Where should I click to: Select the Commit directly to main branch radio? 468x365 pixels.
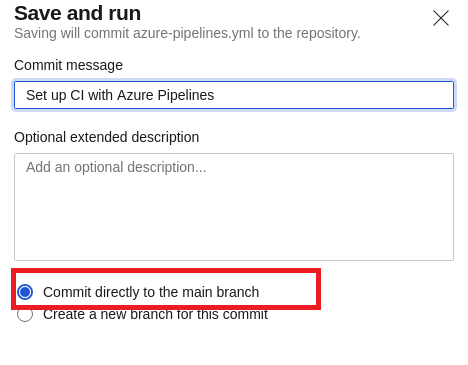point(25,292)
